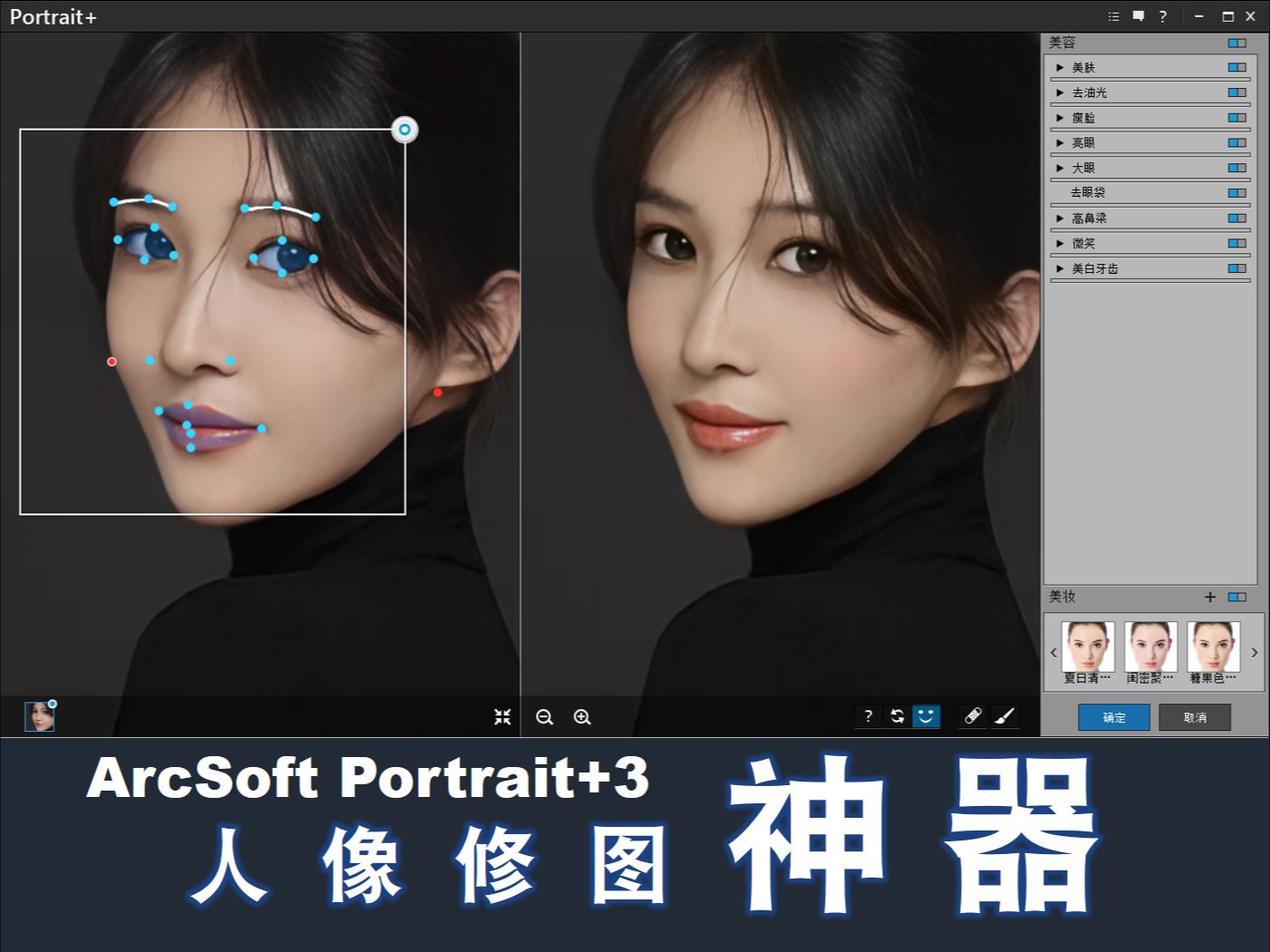This screenshot has width=1270, height=952.
Task: Select the face thumbnail in bottom-left filmstrip
Action: click(x=39, y=716)
